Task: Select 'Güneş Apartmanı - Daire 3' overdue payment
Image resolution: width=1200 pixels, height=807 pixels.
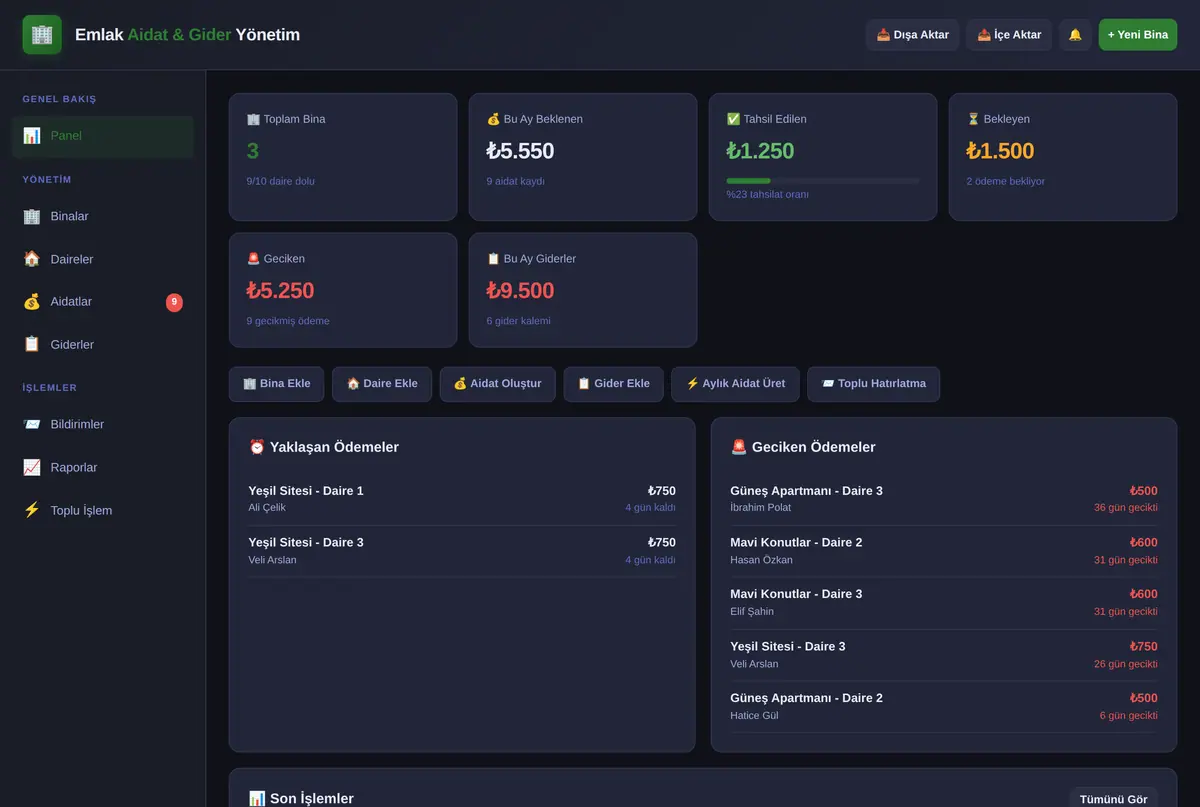Action: (944, 499)
